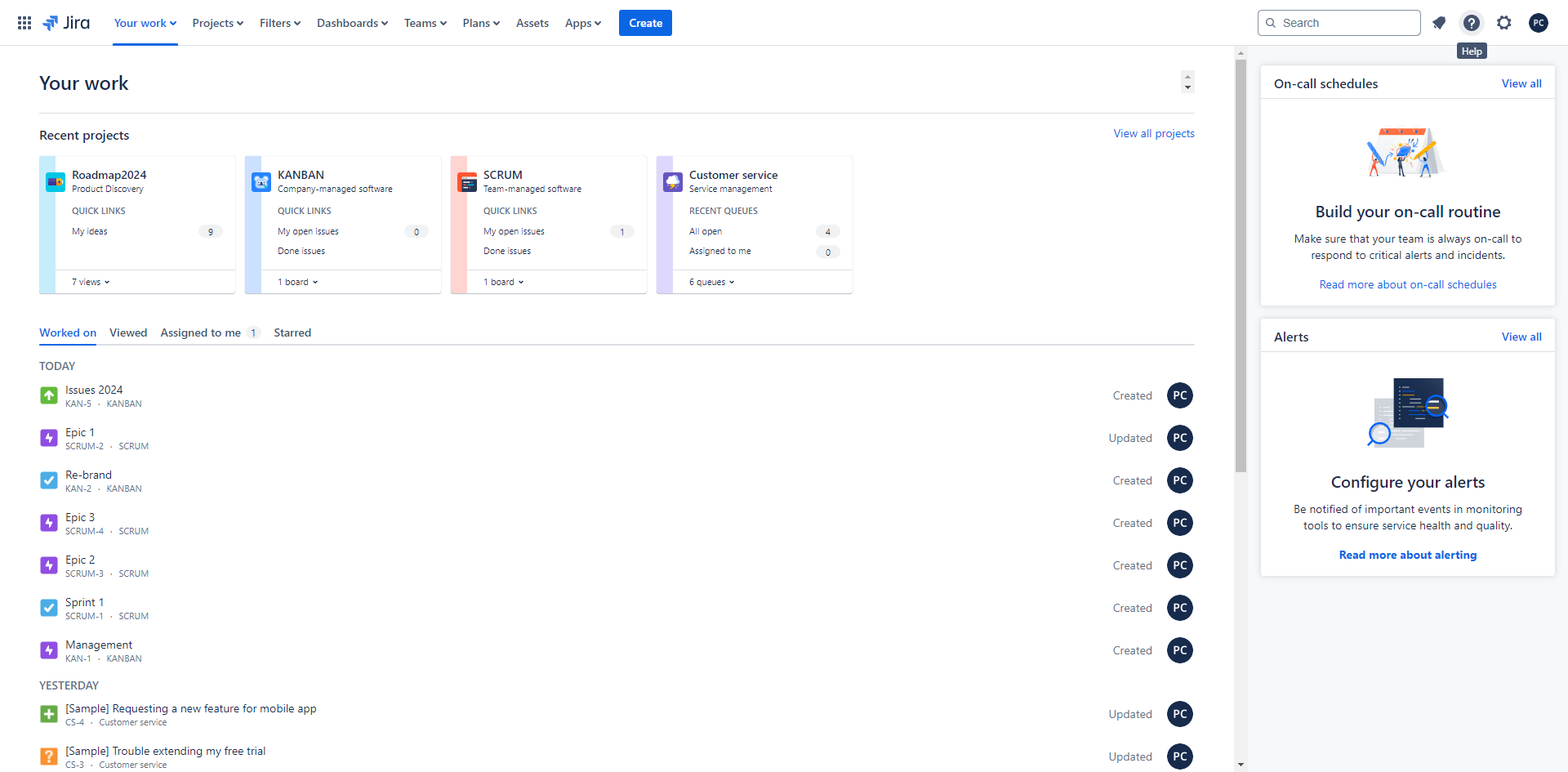Image resolution: width=1568 pixels, height=772 pixels.
Task: Click the Jira logo
Action: click(67, 23)
